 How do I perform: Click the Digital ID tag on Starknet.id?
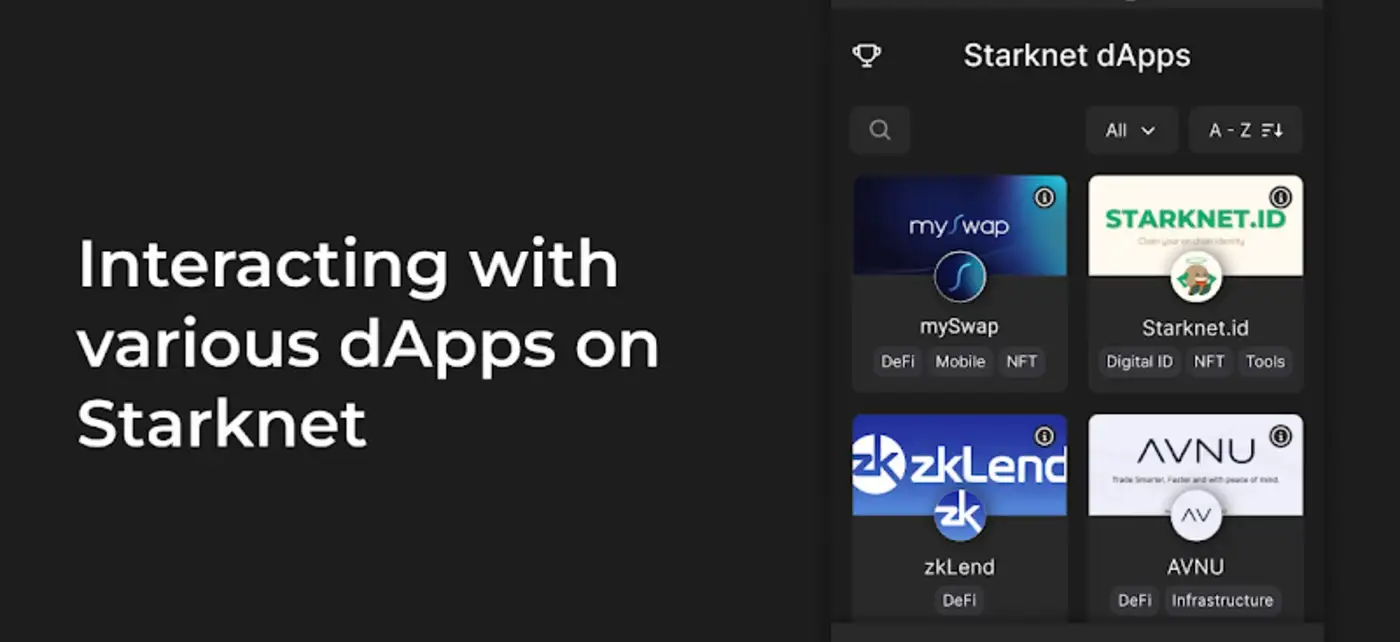click(x=1139, y=362)
